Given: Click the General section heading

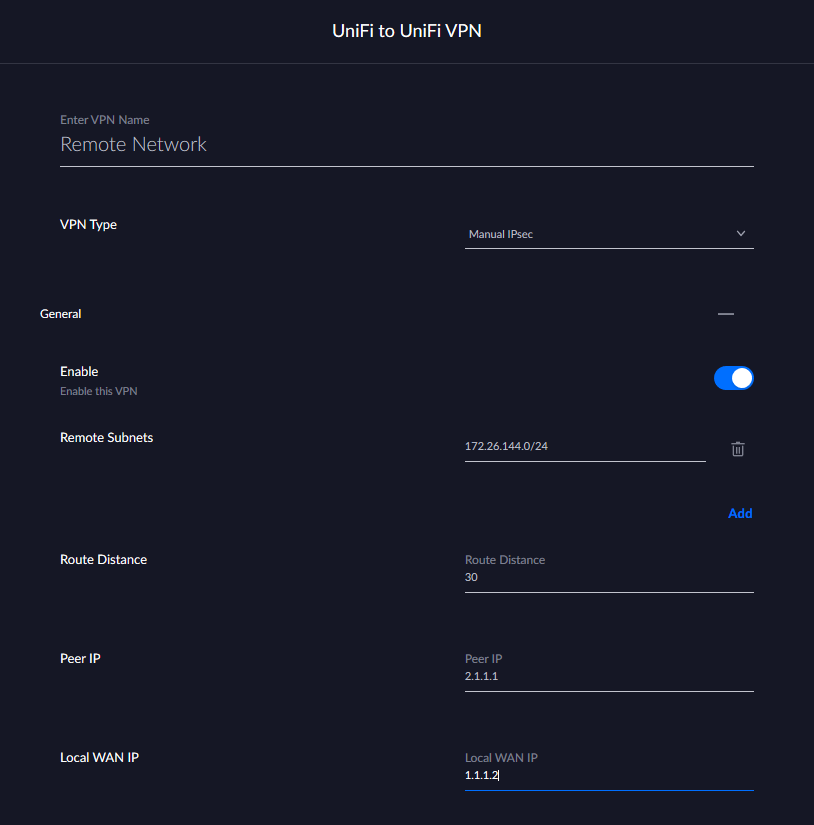Looking at the screenshot, I should [x=61, y=314].
